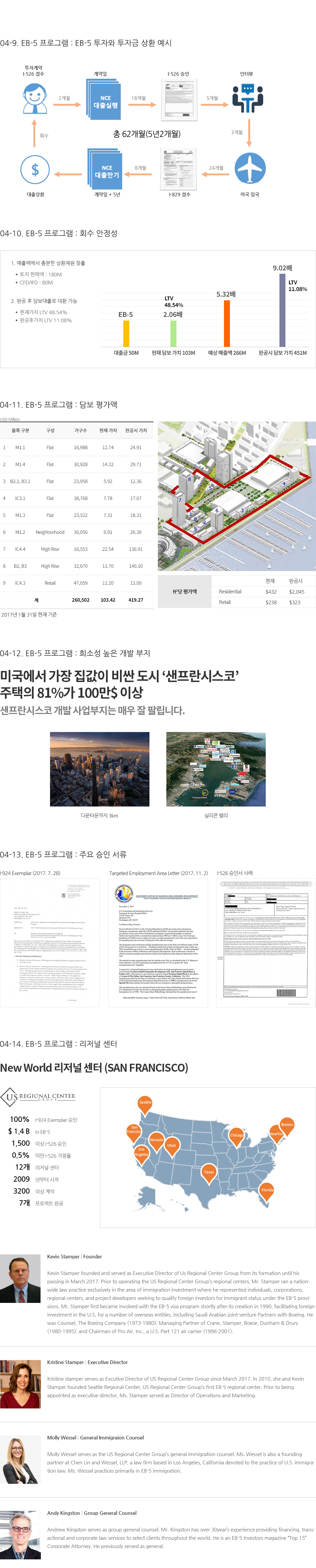
Task: Select the Andy Kingston Group General Counsel line
Action: click(x=91, y=1513)
